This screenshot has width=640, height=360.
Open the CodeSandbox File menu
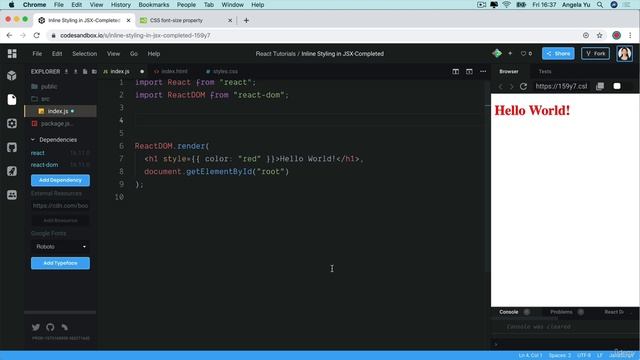click(x=37, y=53)
